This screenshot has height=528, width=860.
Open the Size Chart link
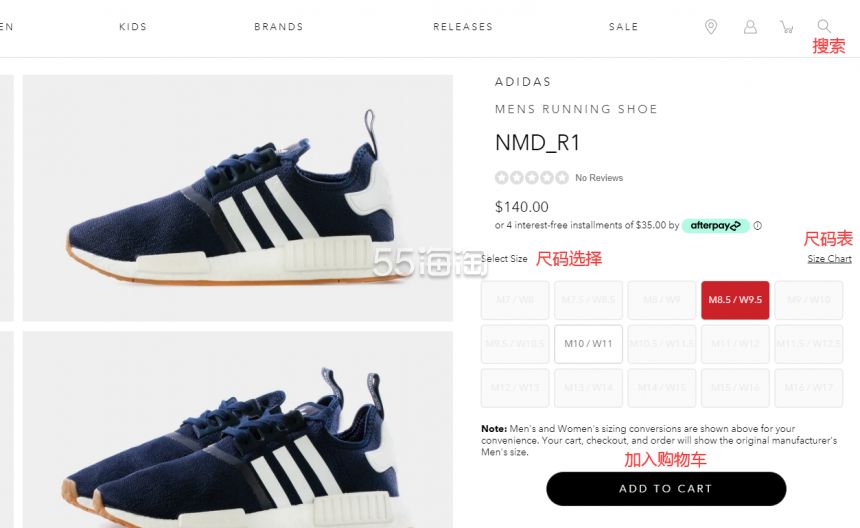pyautogui.click(x=829, y=259)
